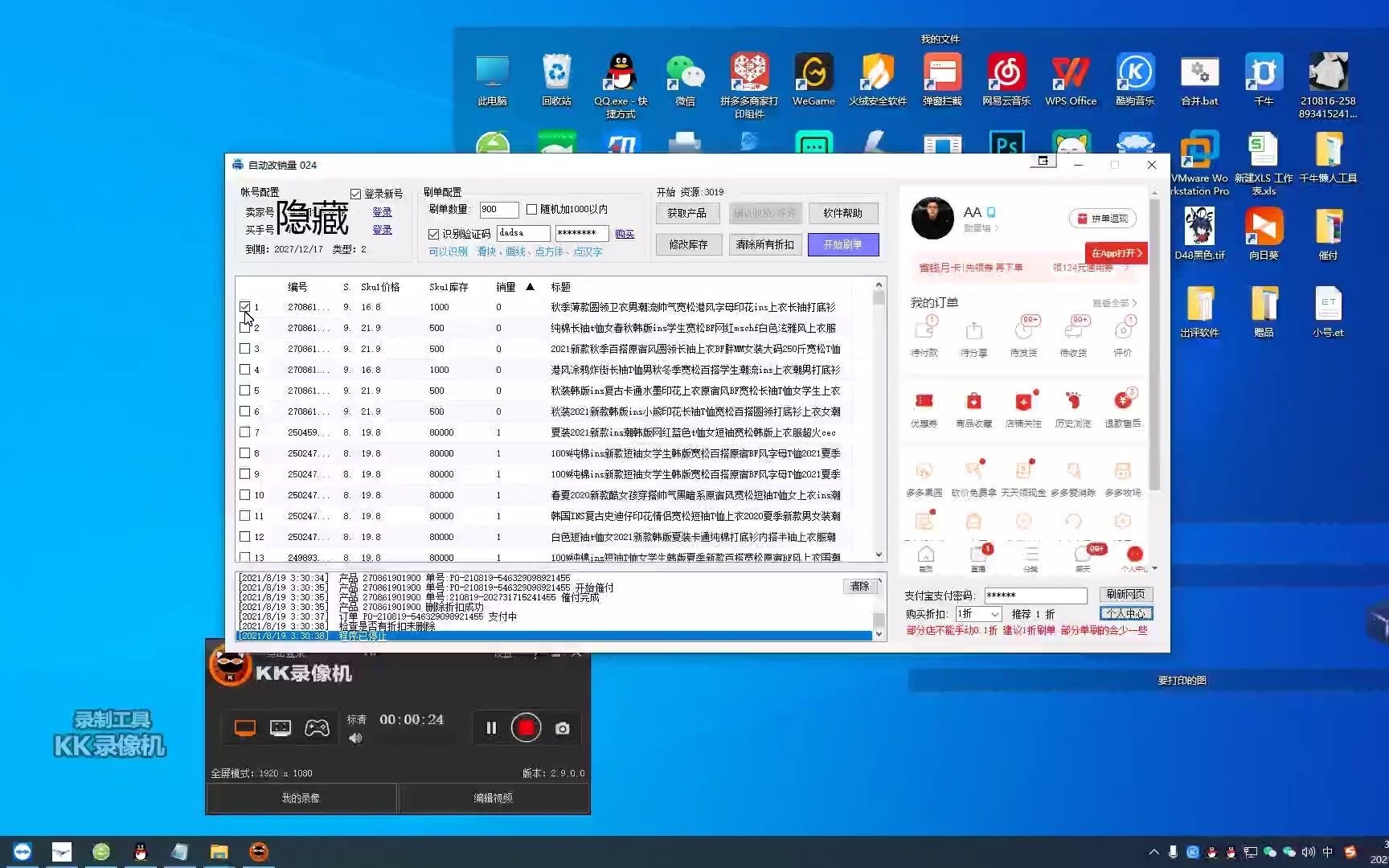Toggle the 登录新号 checkbox

point(355,194)
